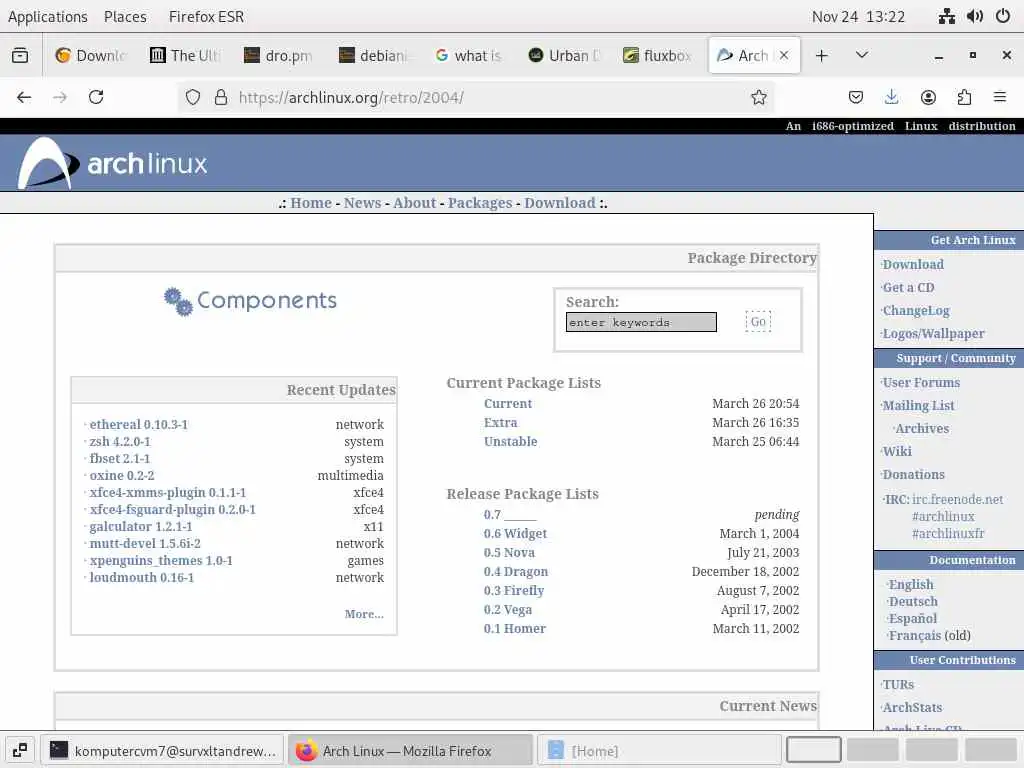Open the Unstable package list link
The image size is (1024, 768).
[x=511, y=441]
